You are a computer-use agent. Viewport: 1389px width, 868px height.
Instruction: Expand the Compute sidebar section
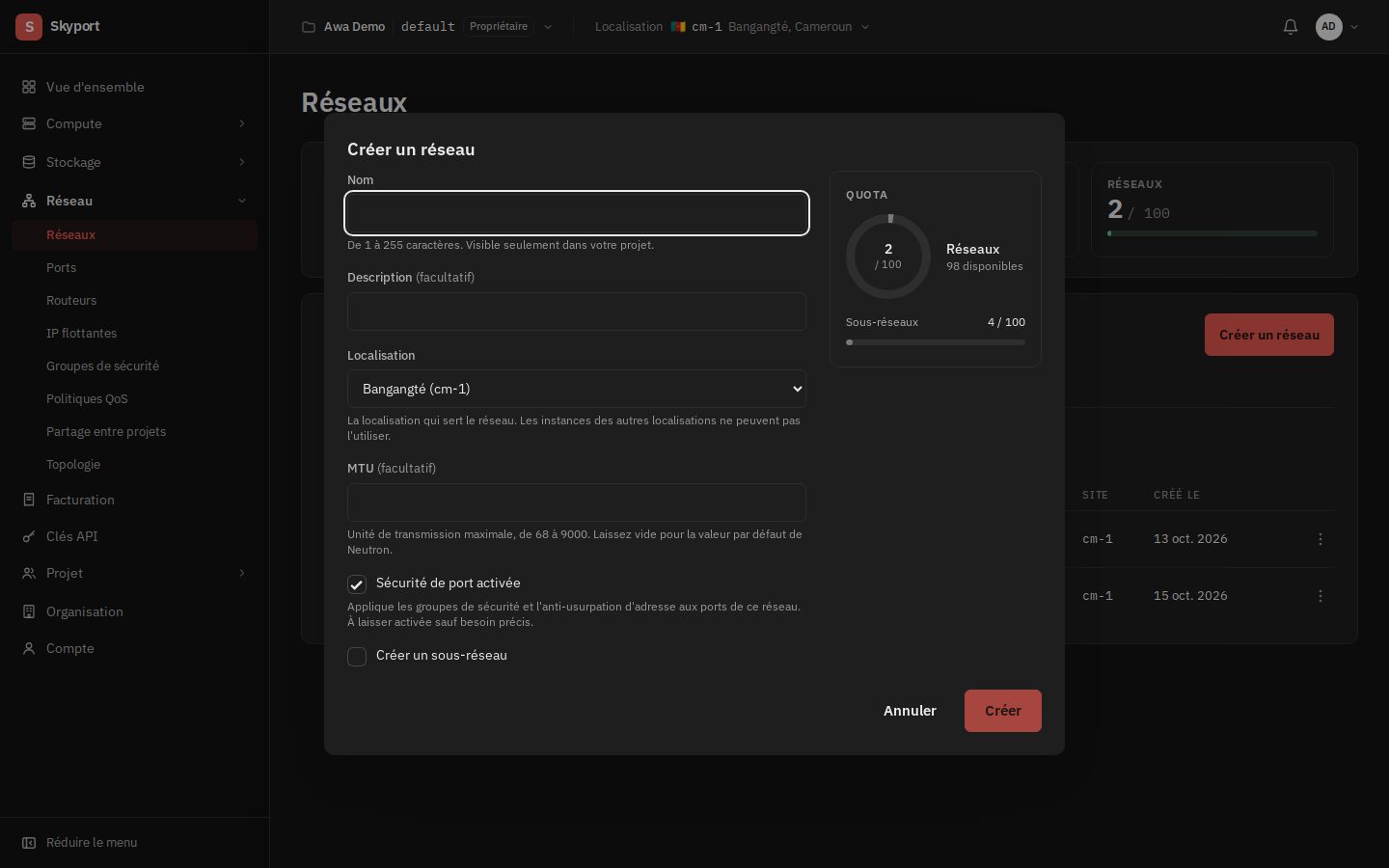coord(242,123)
